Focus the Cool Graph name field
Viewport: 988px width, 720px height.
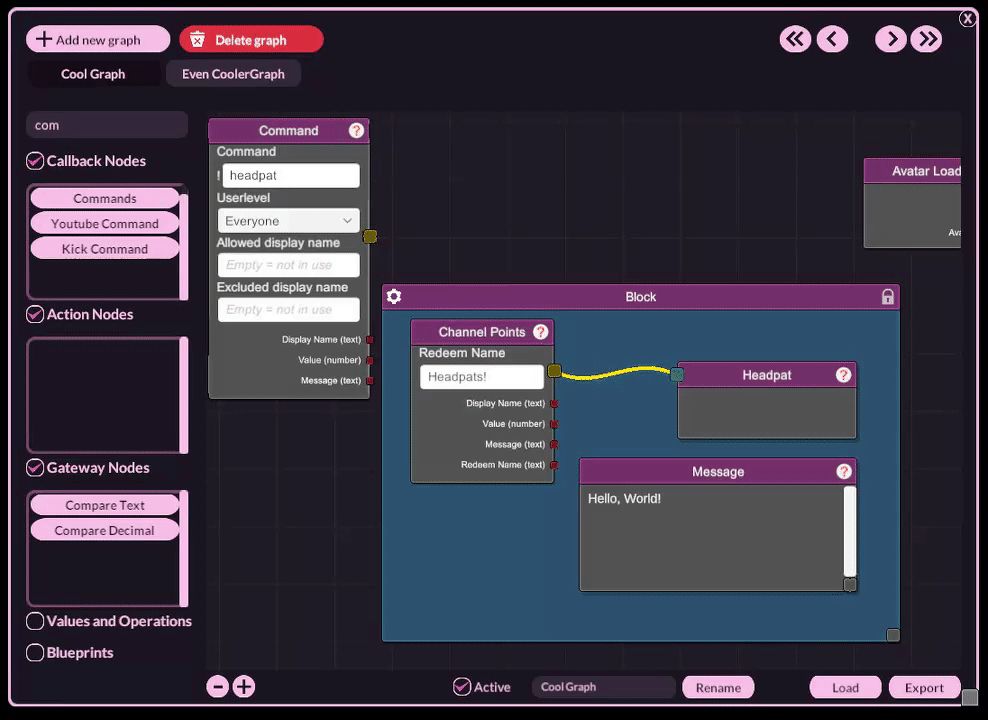604,687
